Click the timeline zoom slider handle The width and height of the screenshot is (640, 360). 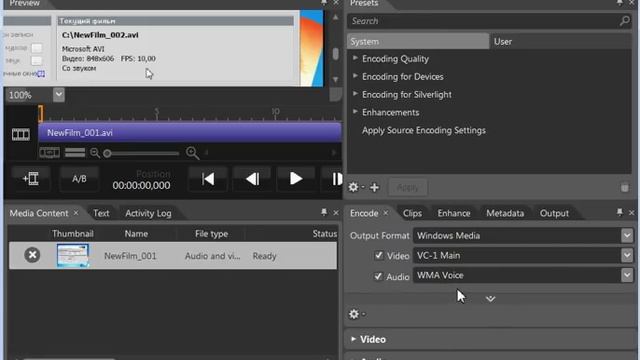click(x=107, y=153)
